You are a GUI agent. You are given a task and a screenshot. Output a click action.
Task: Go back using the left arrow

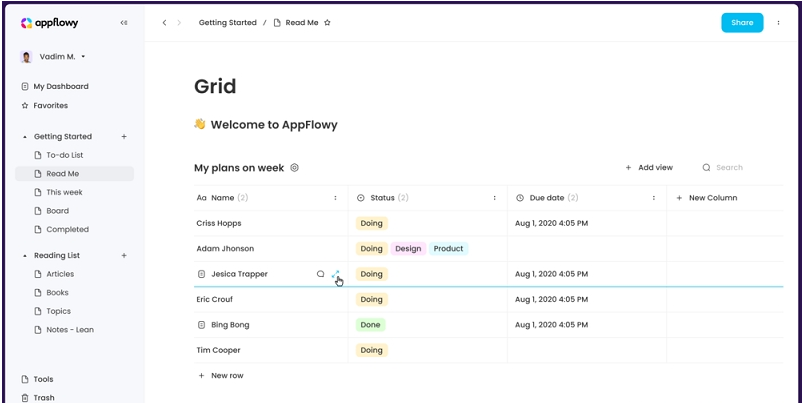[x=164, y=23]
